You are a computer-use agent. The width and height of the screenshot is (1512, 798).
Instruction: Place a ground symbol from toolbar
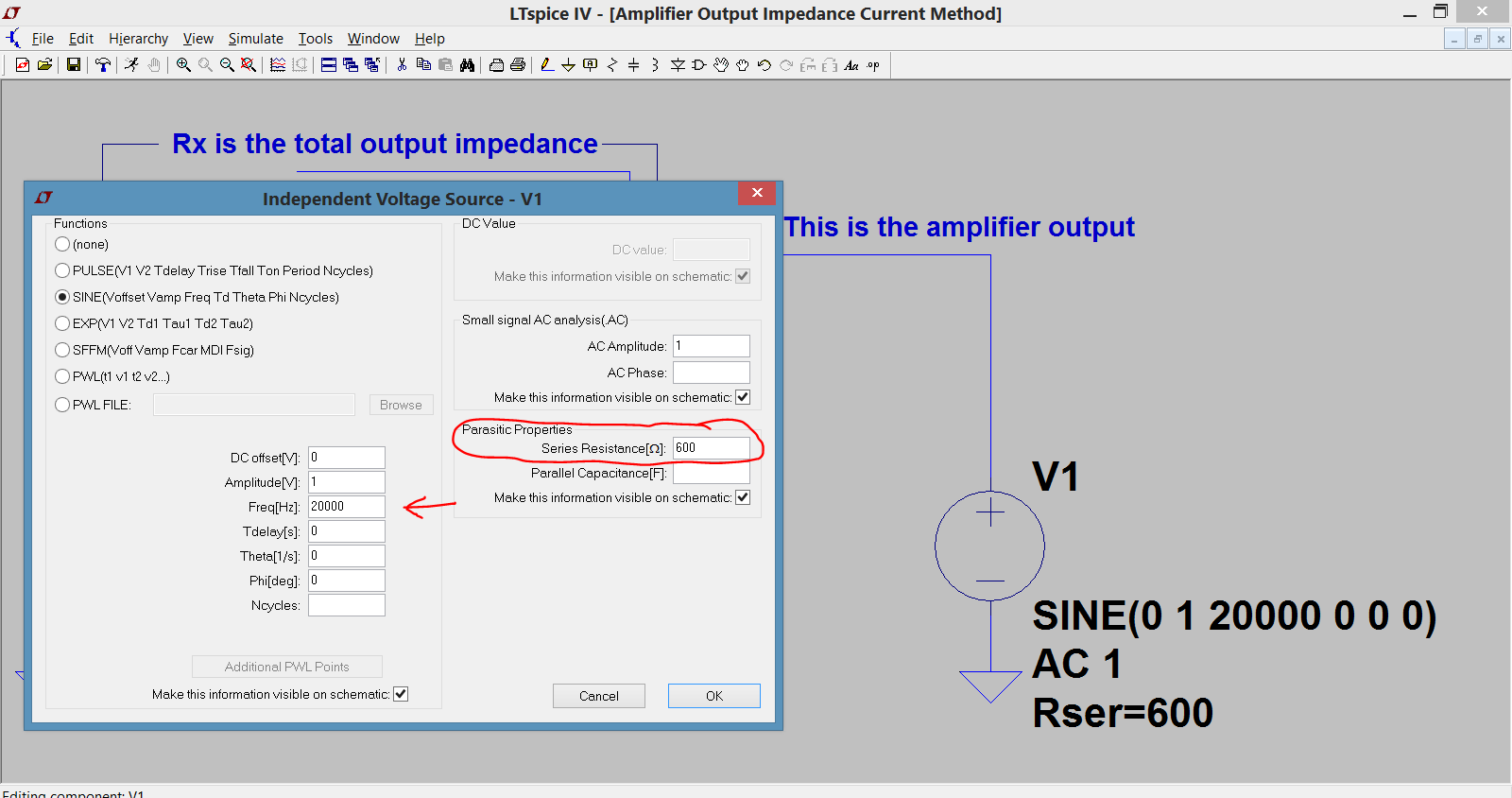(x=568, y=65)
